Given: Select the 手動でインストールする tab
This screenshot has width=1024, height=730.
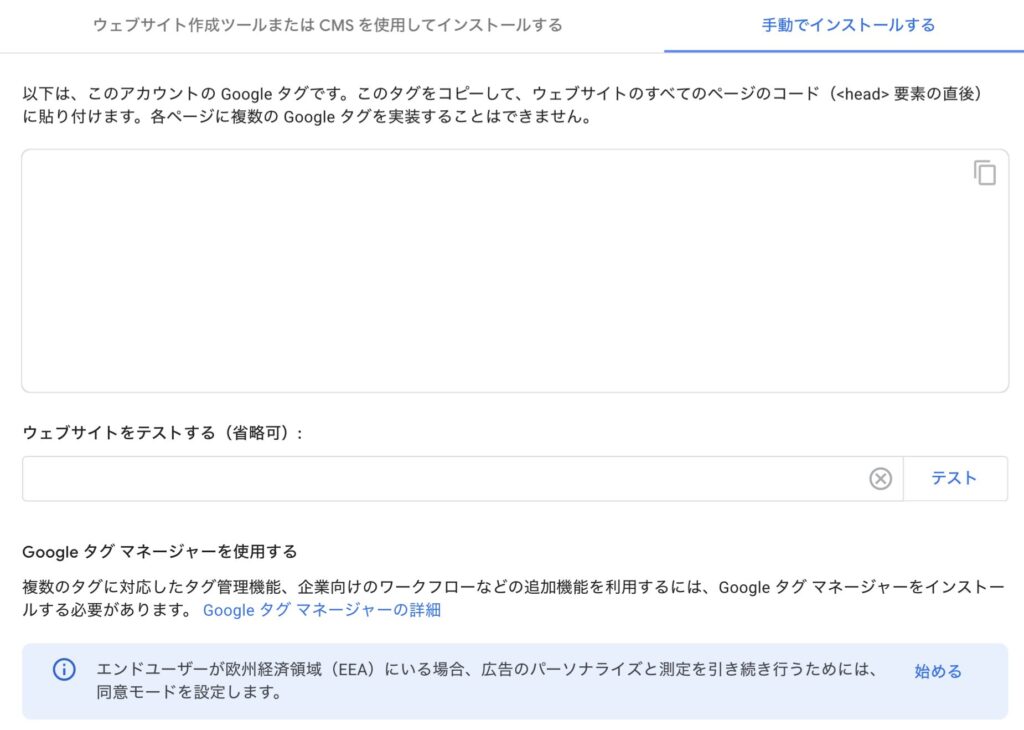Looking at the screenshot, I should [848, 25].
